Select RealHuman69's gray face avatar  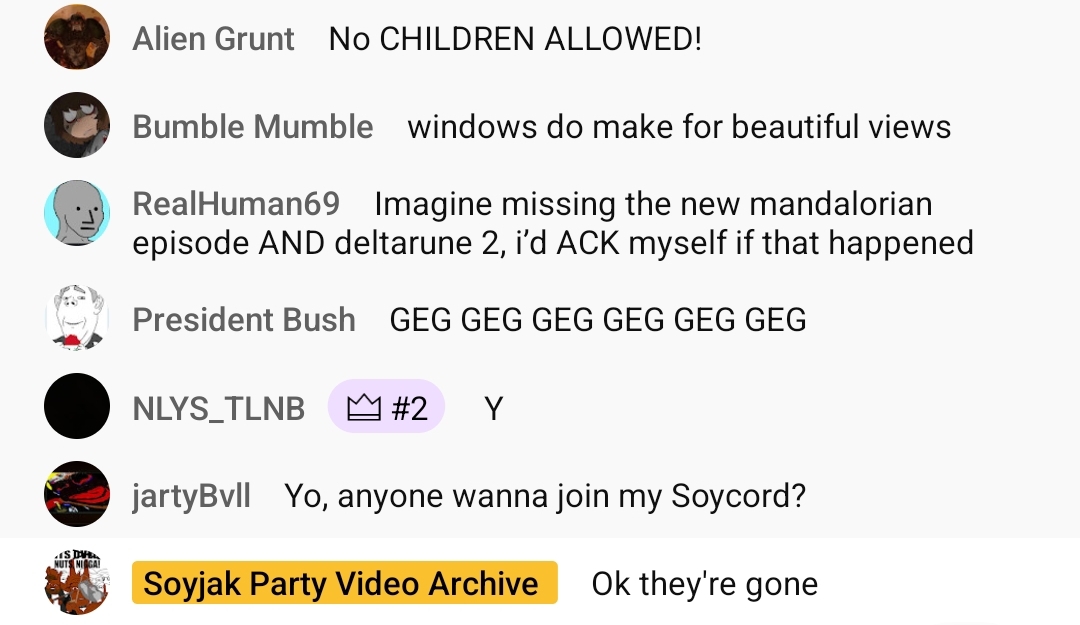click(x=77, y=213)
